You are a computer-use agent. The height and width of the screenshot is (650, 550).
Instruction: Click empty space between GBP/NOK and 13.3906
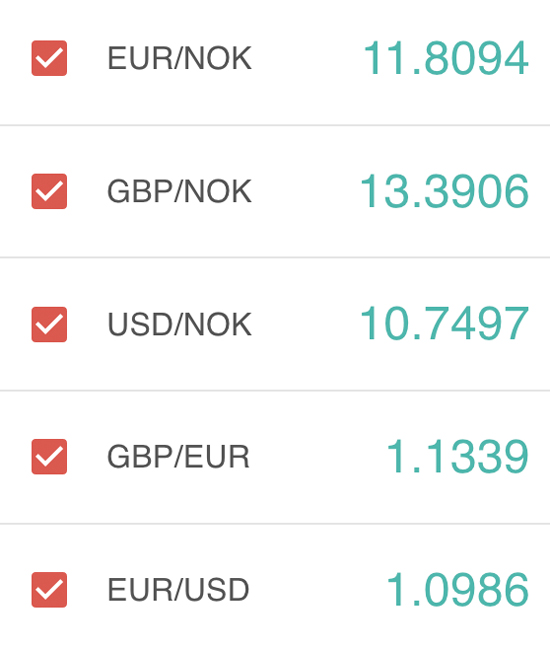(x=306, y=192)
